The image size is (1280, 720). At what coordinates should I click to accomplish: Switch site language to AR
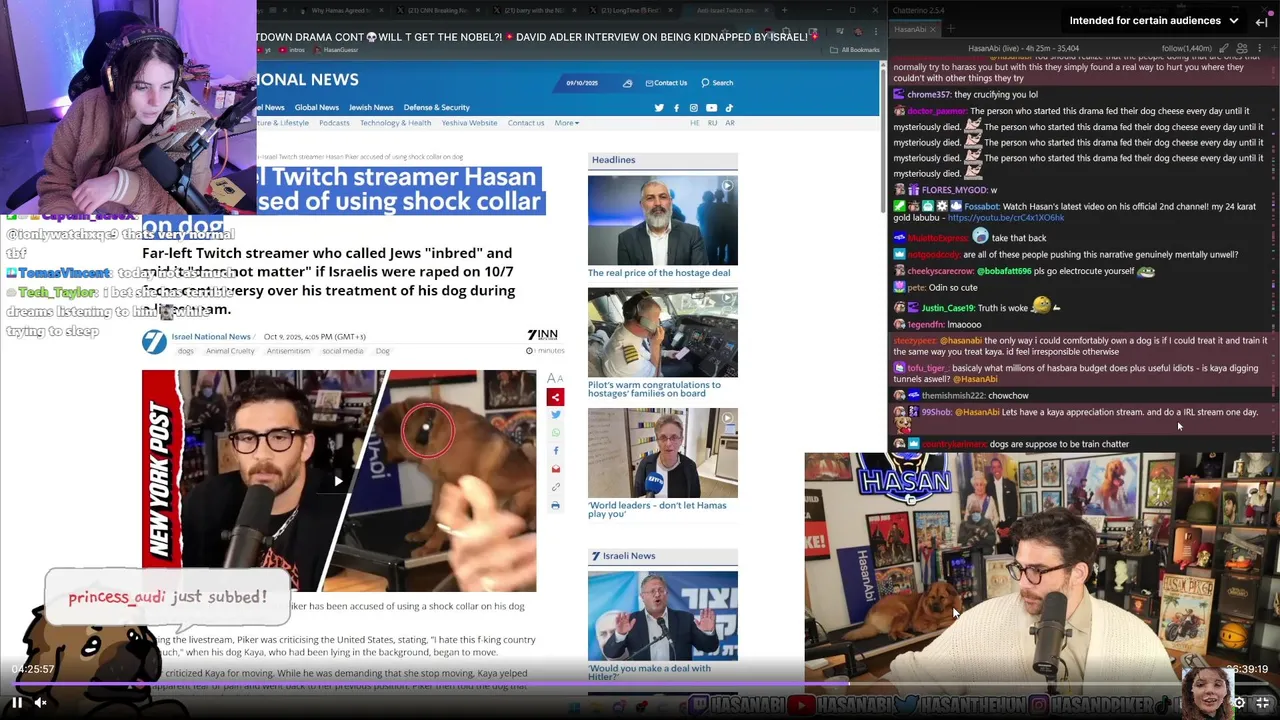tap(730, 123)
